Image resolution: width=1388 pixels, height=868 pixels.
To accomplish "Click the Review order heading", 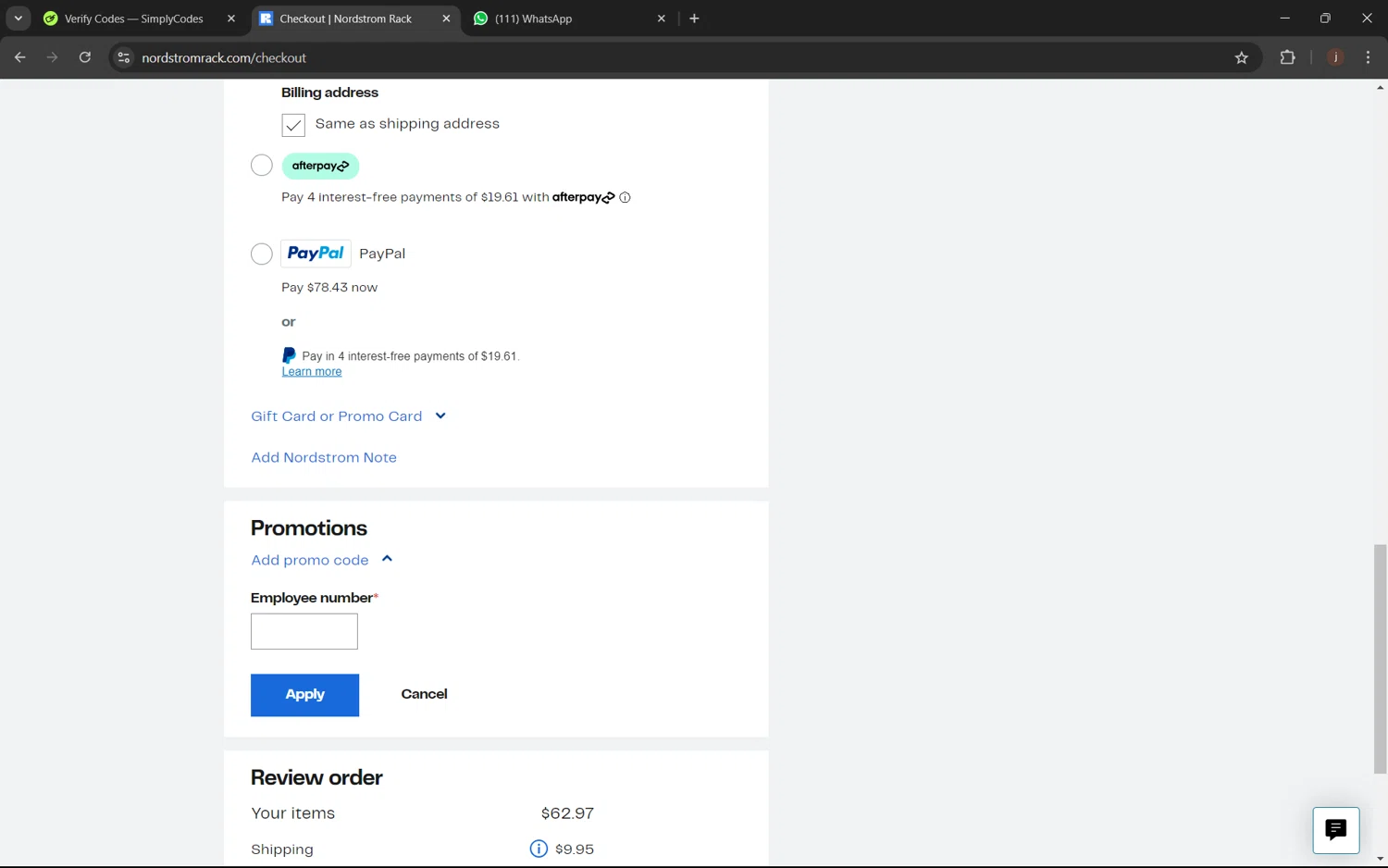I will point(316,777).
